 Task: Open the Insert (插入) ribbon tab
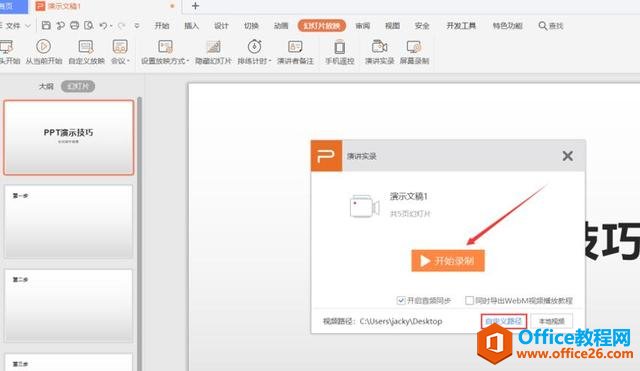(x=191, y=26)
